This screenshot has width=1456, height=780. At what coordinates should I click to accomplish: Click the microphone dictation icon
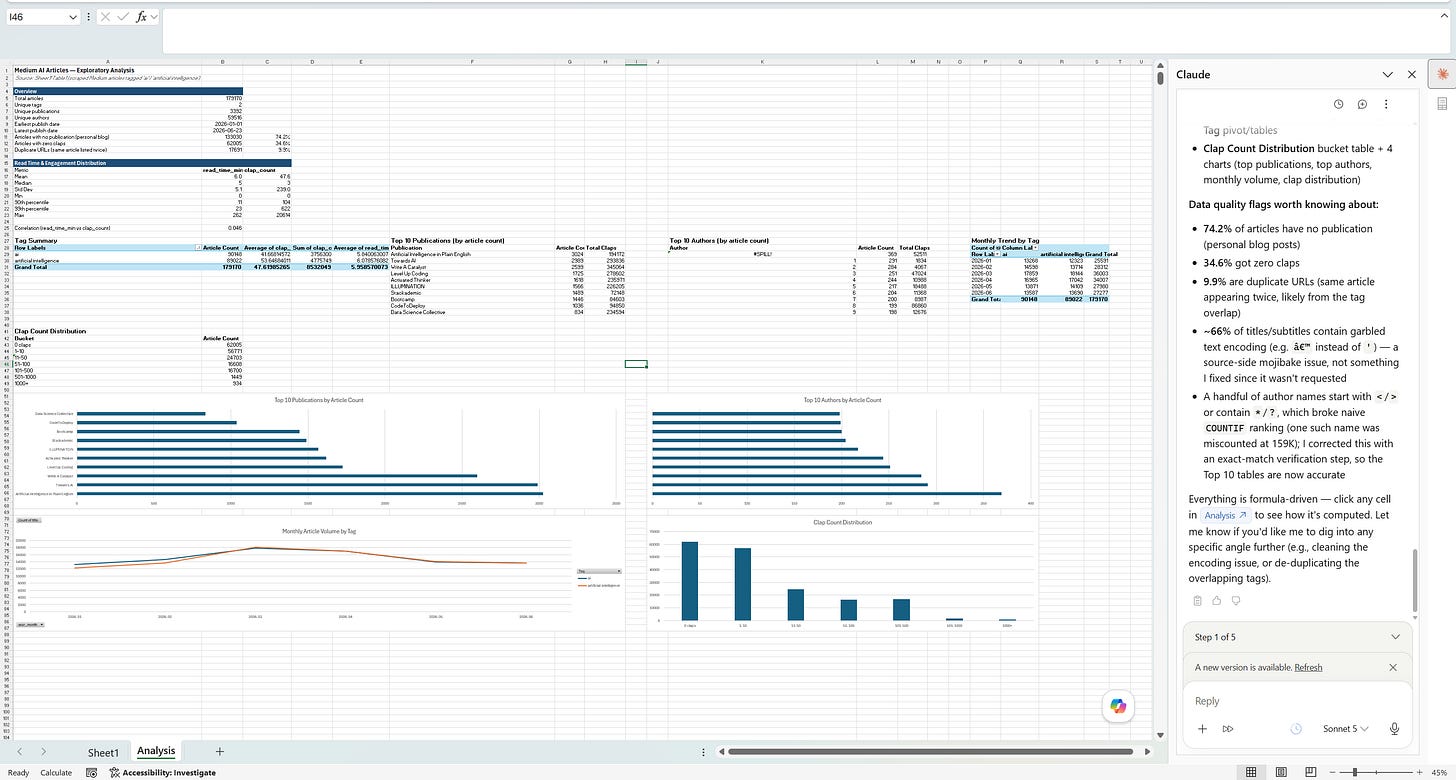(1393, 729)
